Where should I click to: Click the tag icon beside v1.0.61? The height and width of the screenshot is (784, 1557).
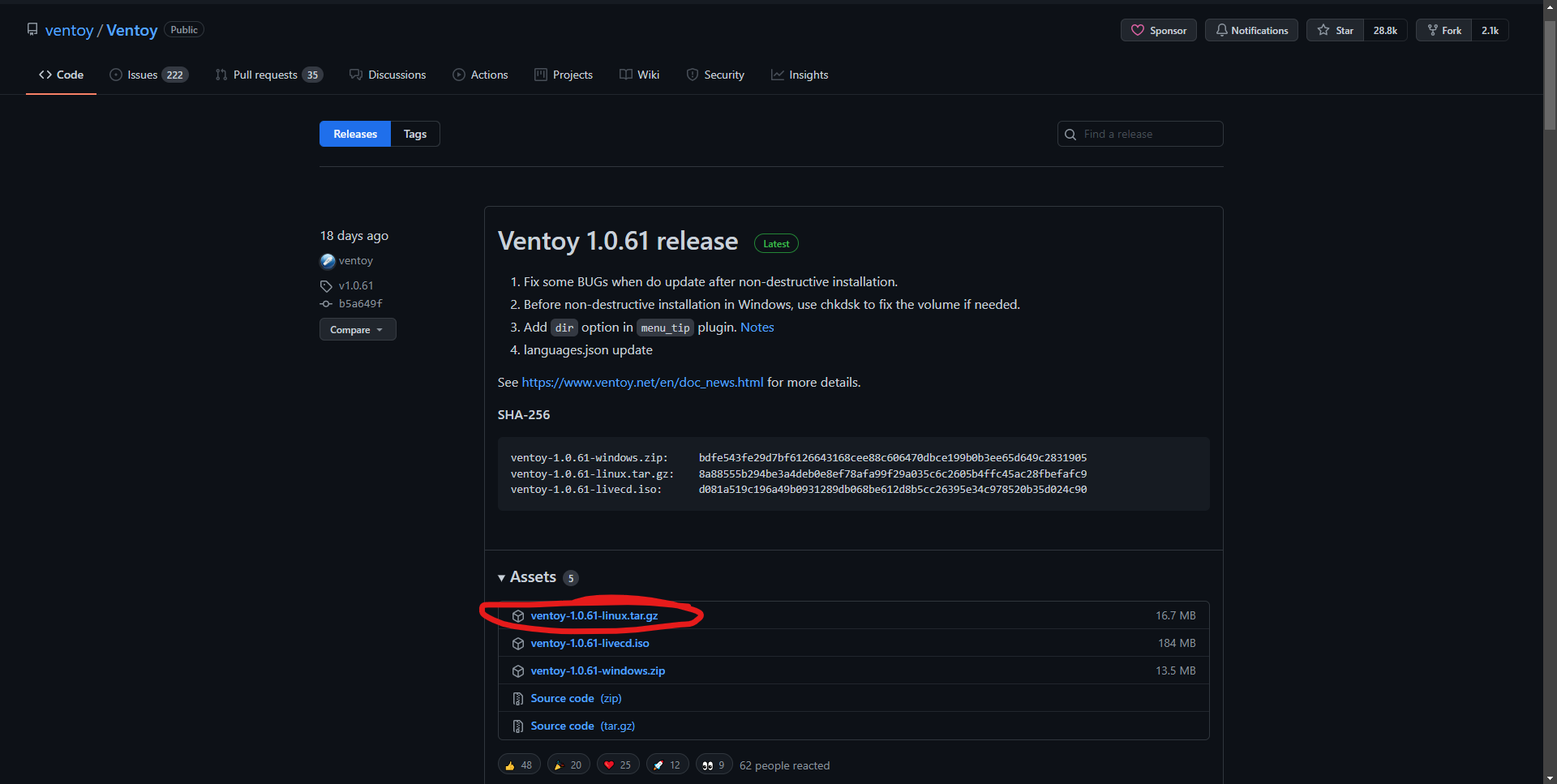tap(326, 286)
